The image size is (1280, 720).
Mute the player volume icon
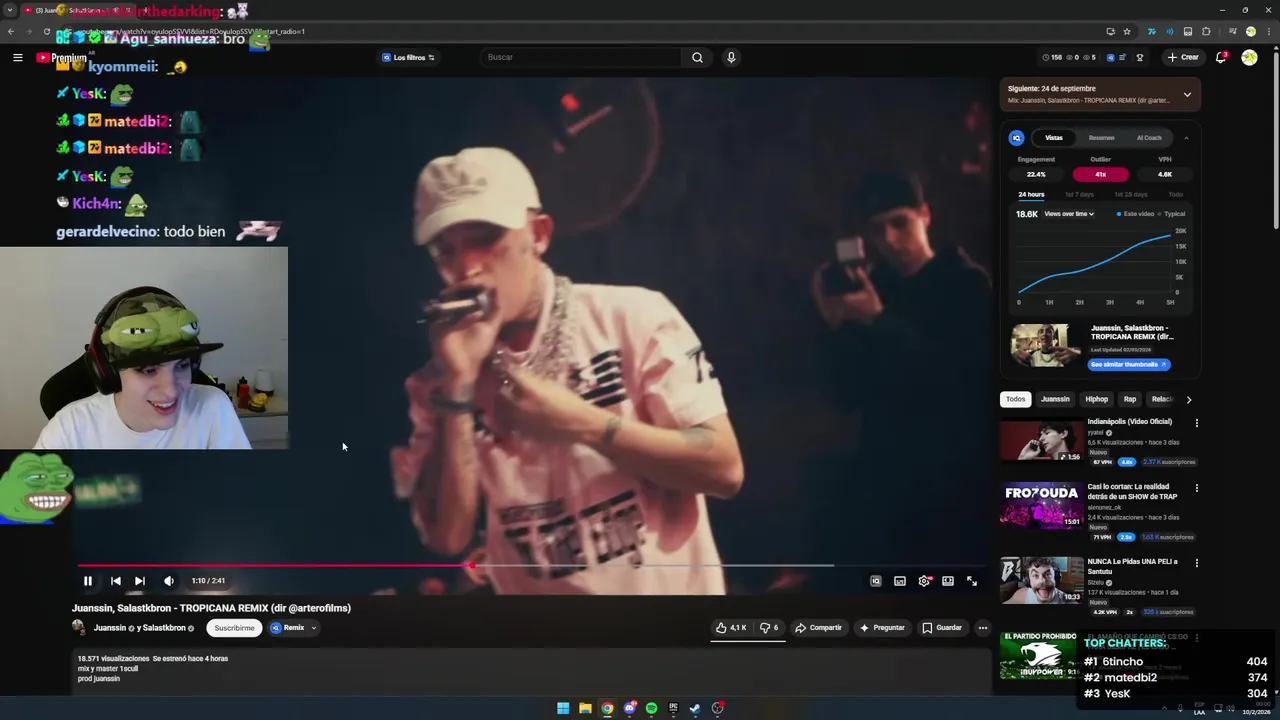[169, 581]
